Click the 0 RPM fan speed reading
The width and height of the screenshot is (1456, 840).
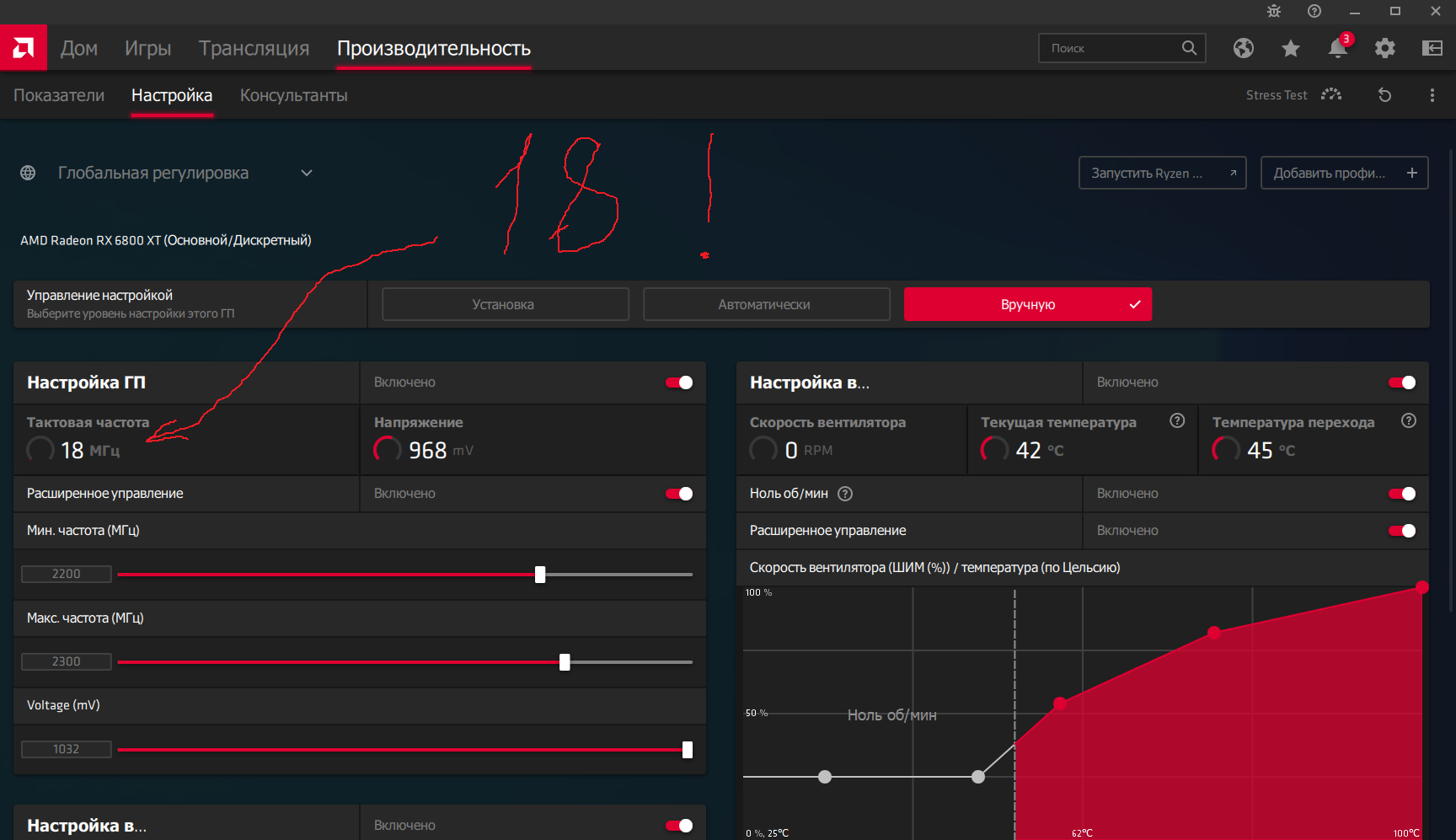click(808, 451)
